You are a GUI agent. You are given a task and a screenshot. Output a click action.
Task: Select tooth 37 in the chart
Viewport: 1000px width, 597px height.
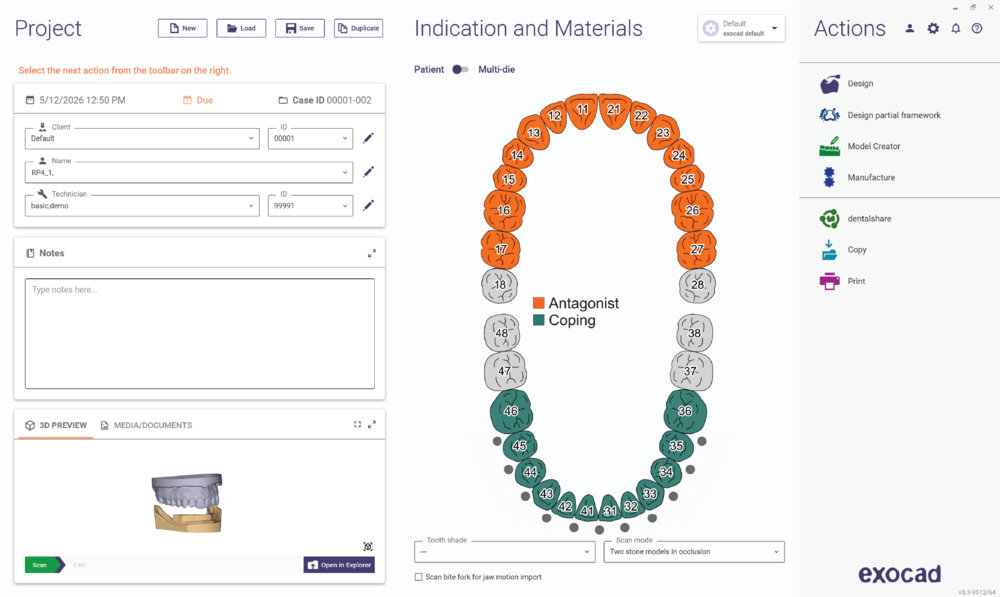691,371
